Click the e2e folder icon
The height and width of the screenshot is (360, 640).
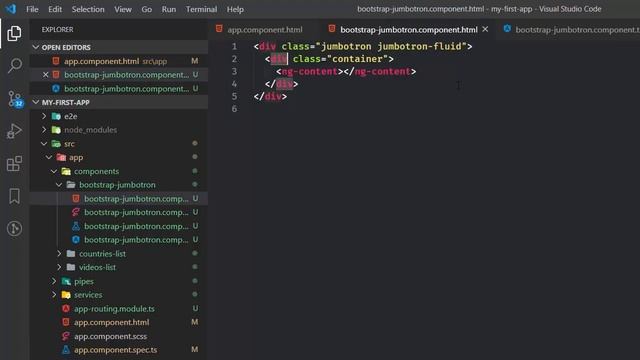click(x=56, y=116)
